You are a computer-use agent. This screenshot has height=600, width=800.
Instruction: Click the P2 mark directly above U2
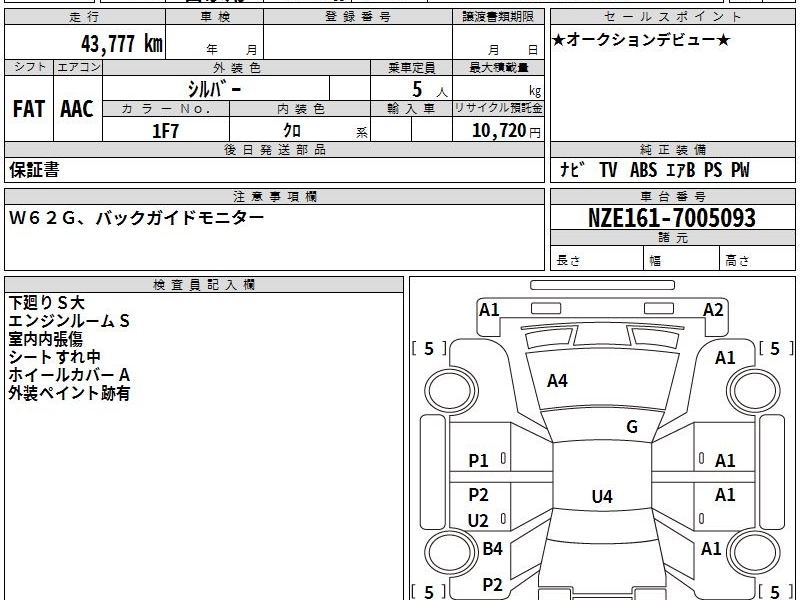479,494
